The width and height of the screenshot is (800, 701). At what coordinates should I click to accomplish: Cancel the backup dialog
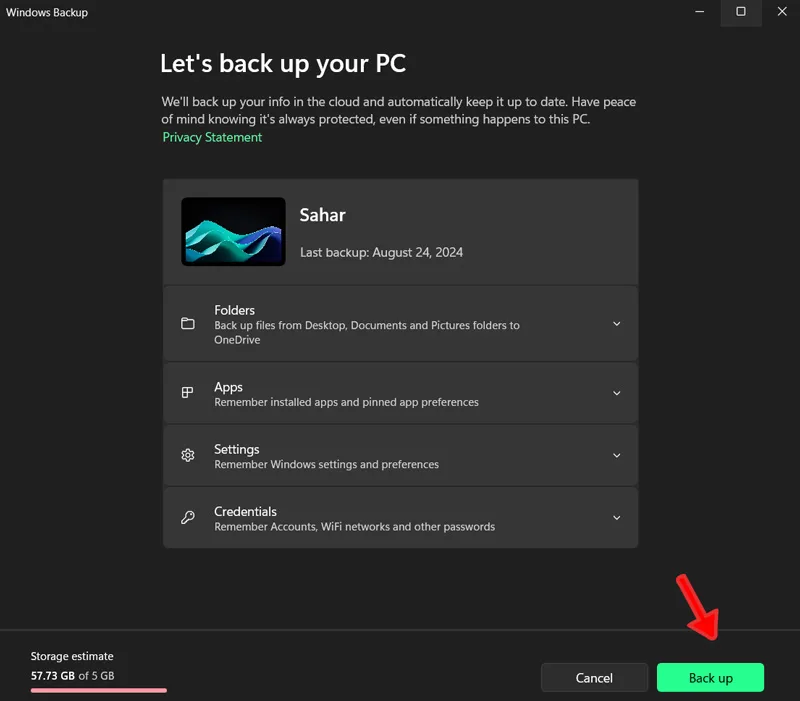(594, 678)
